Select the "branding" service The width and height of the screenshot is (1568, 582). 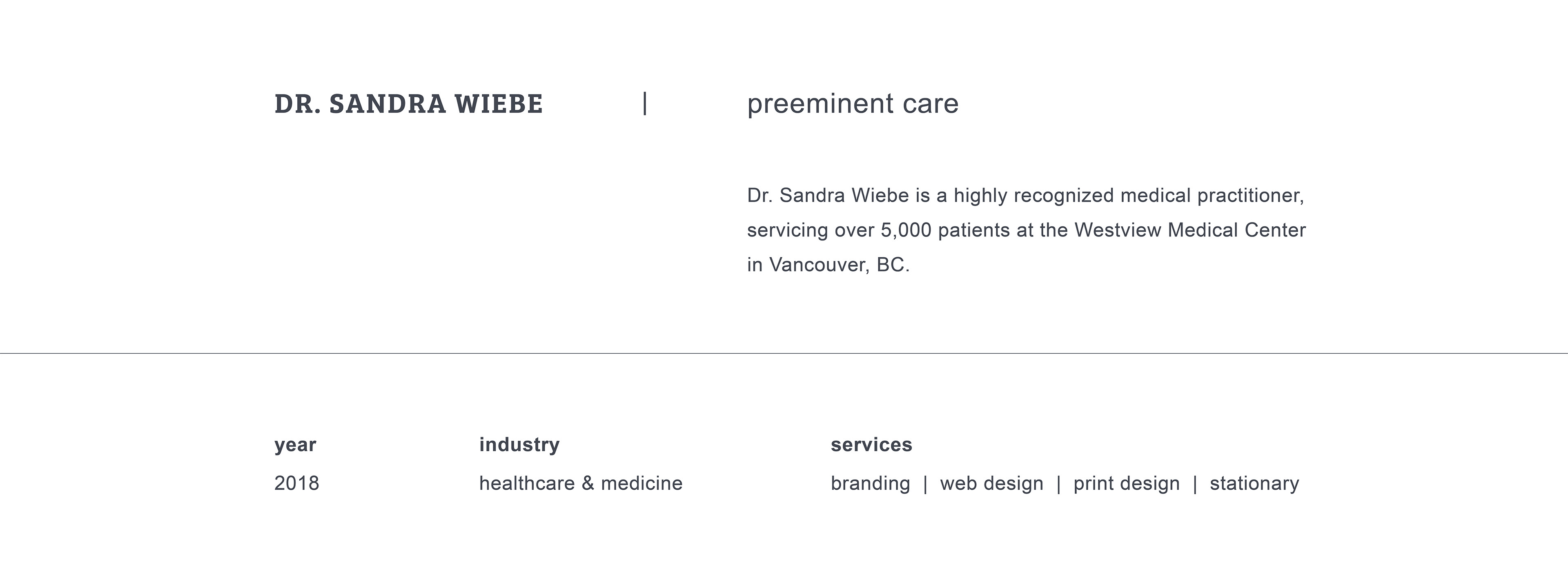point(871,484)
